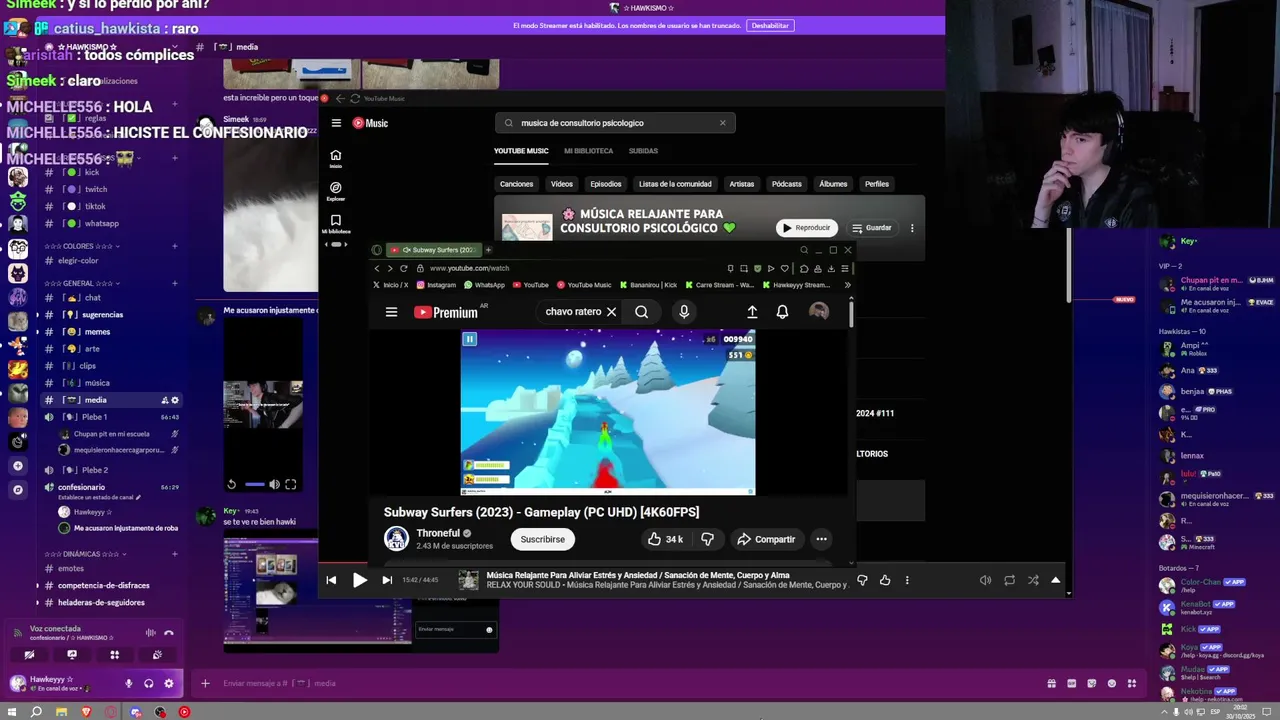Mute YouTube Music player volume
The width and height of the screenshot is (1280, 720).
tap(985, 580)
